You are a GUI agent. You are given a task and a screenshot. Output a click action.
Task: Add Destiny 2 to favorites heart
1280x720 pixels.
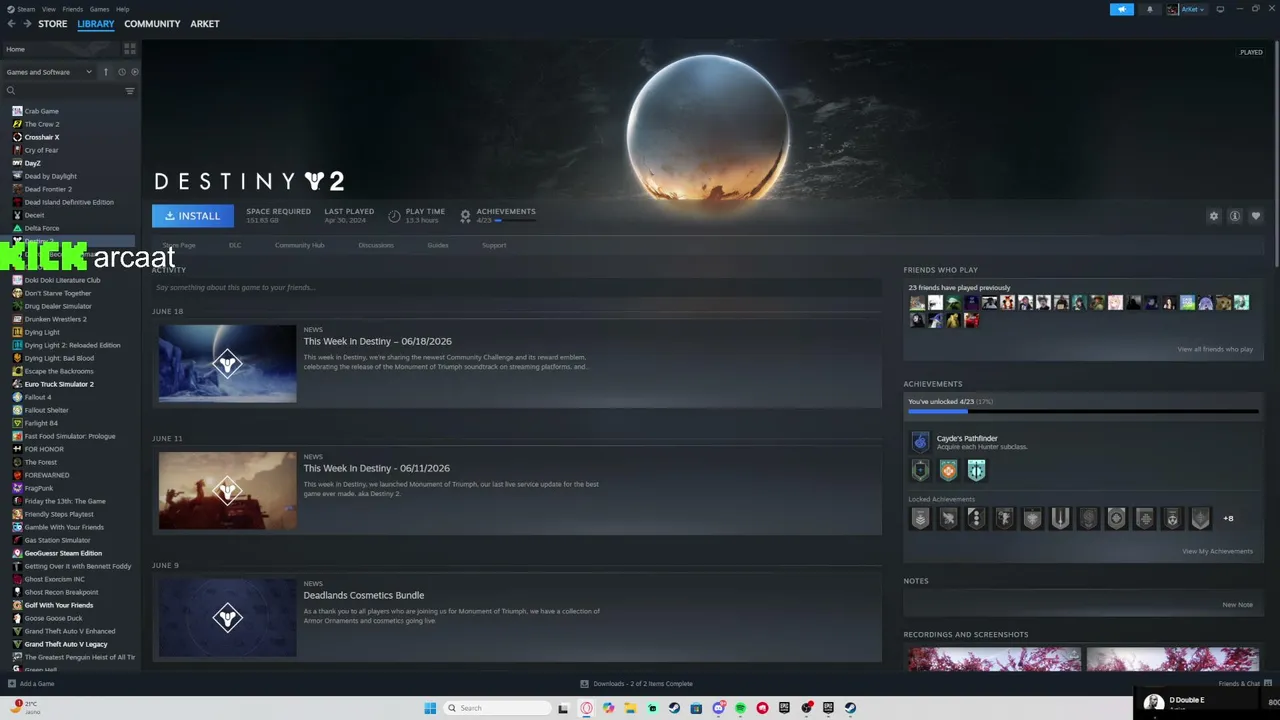point(1256,216)
